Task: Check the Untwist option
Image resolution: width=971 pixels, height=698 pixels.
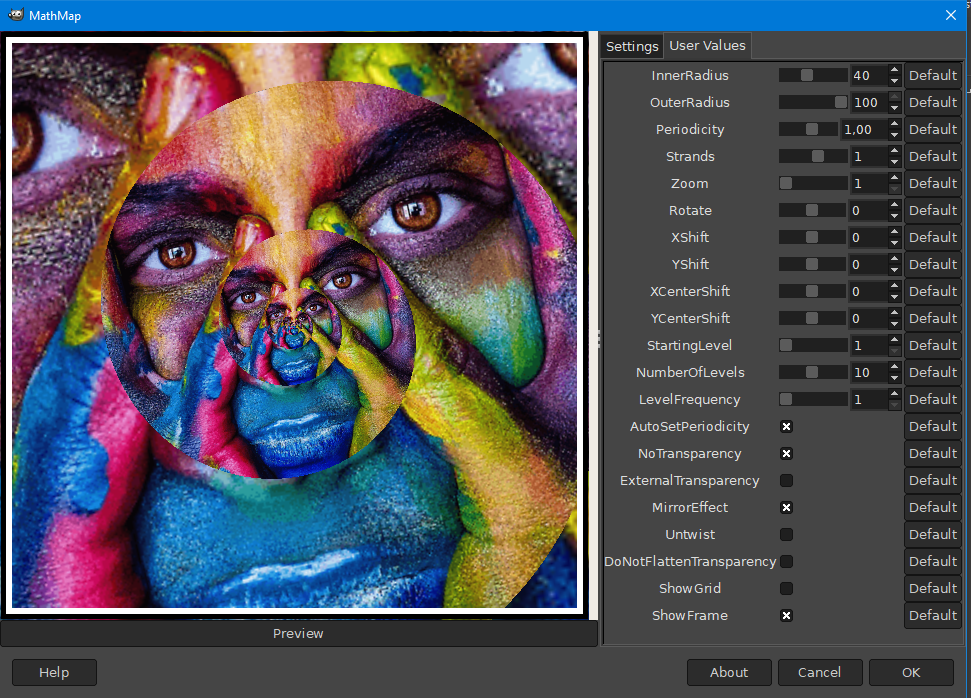Action: pos(786,534)
